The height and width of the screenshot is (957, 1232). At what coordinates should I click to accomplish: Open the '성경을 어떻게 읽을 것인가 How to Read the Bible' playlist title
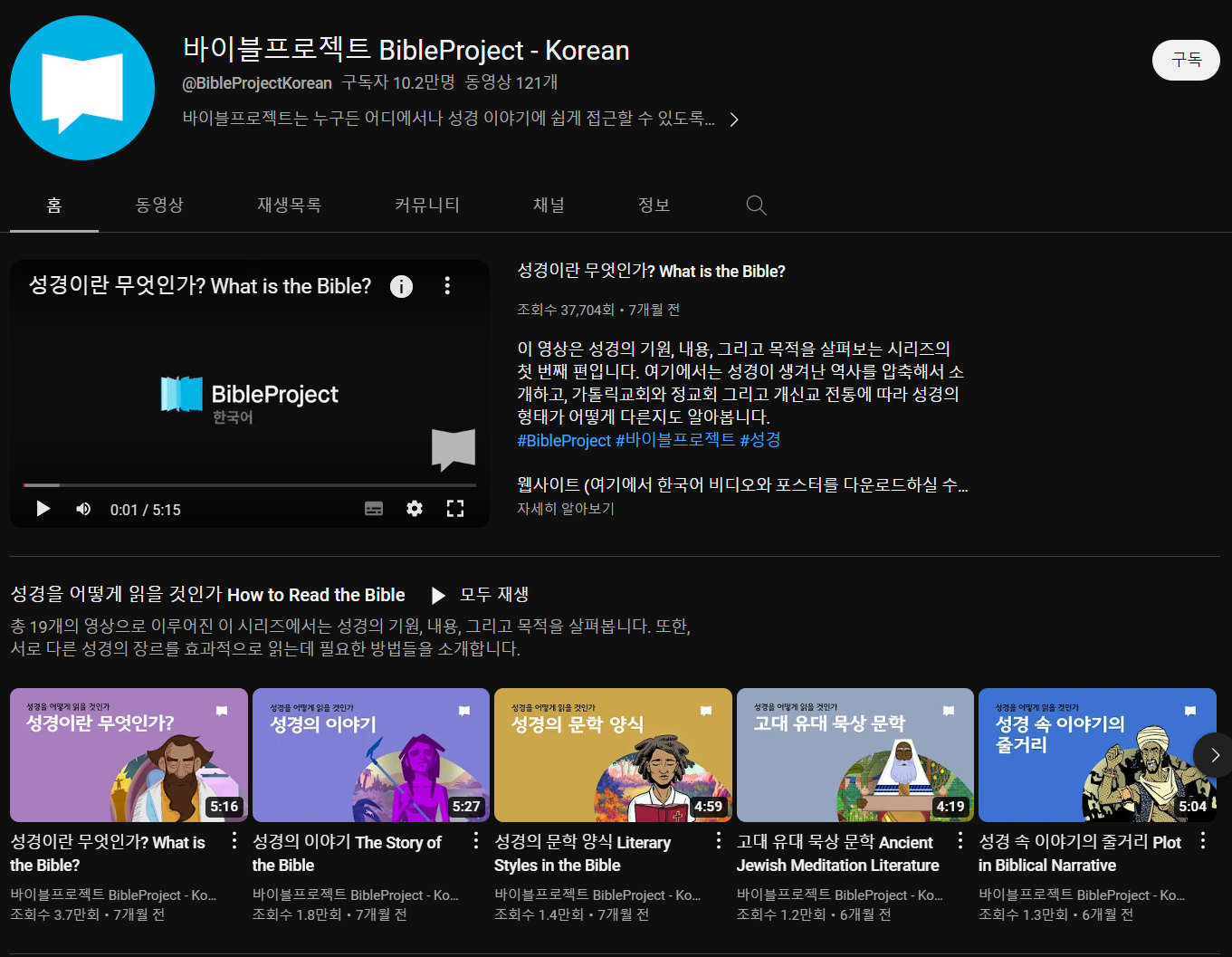click(x=207, y=595)
